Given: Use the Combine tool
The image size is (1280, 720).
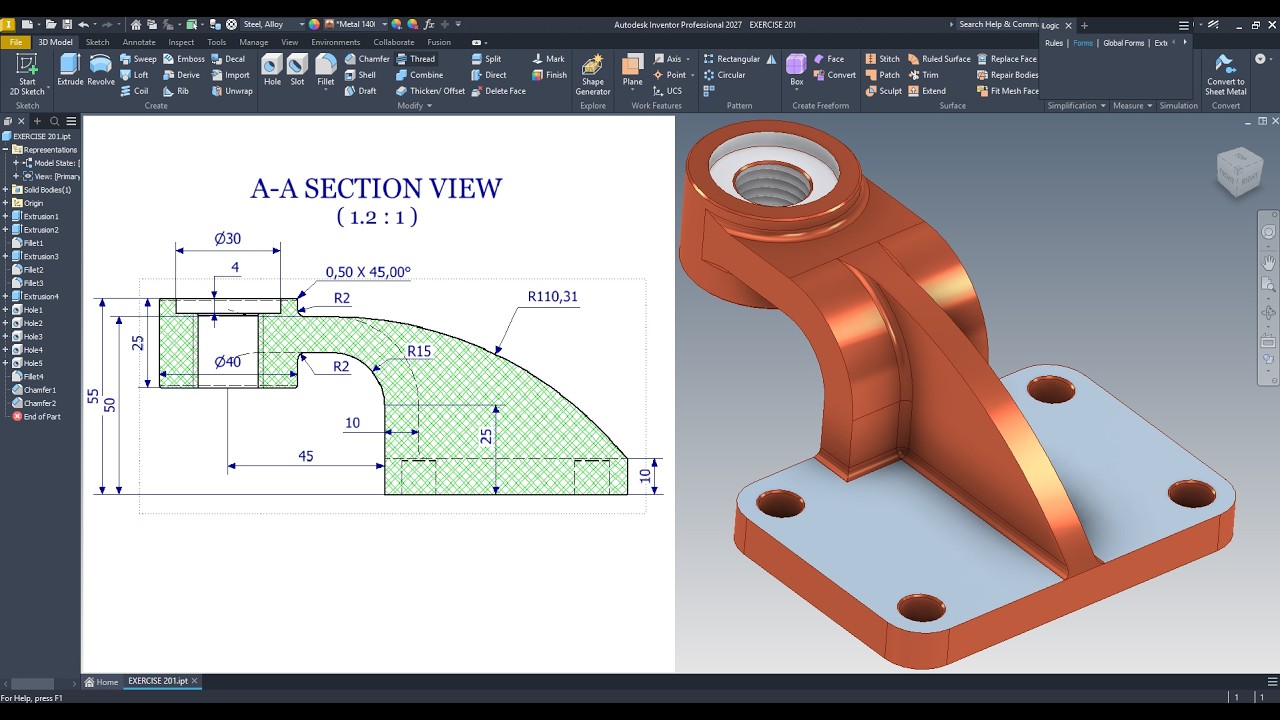Looking at the screenshot, I should 419,75.
